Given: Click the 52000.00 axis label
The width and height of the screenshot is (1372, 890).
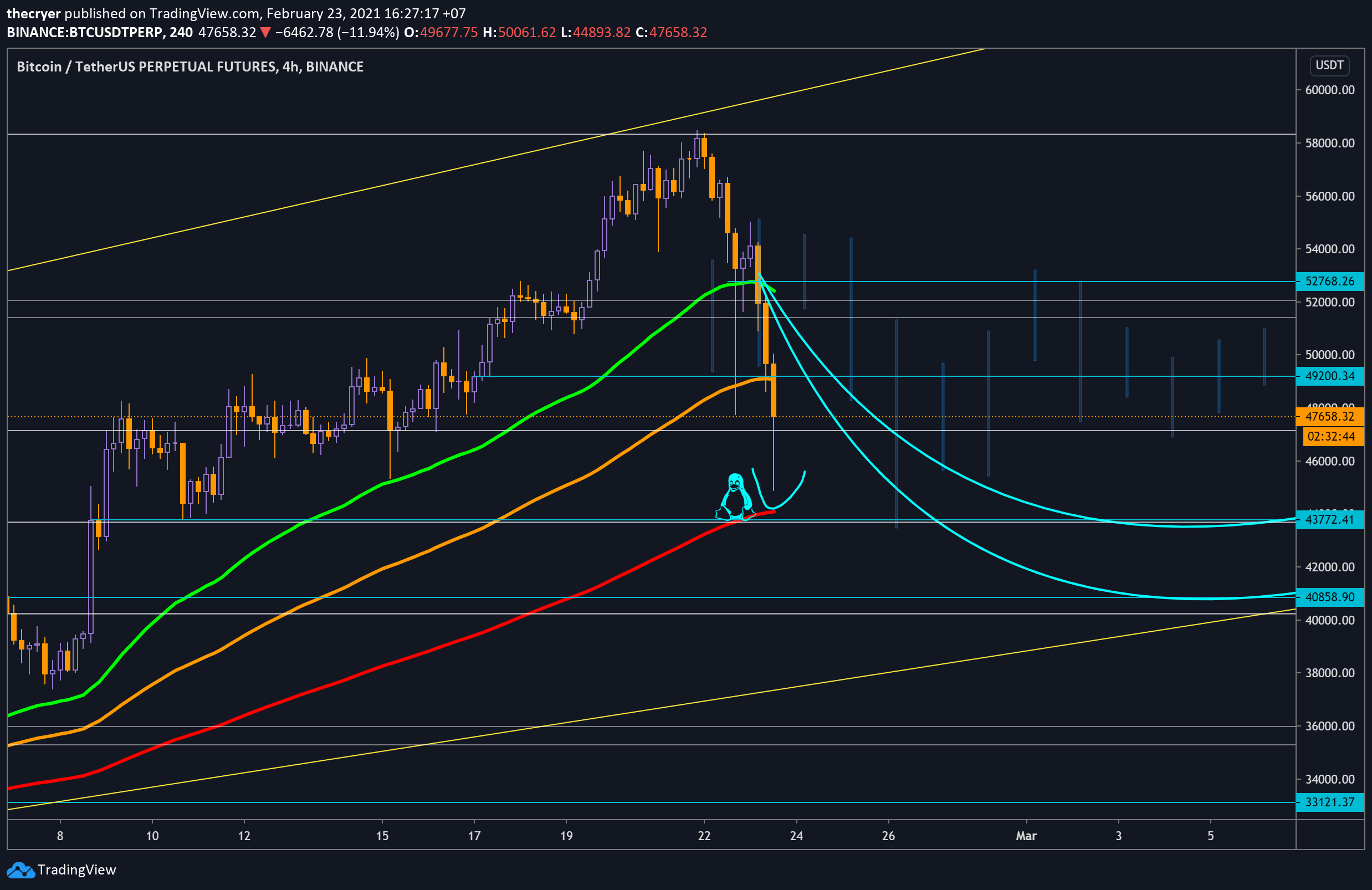Looking at the screenshot, I should pos(1329,302).
